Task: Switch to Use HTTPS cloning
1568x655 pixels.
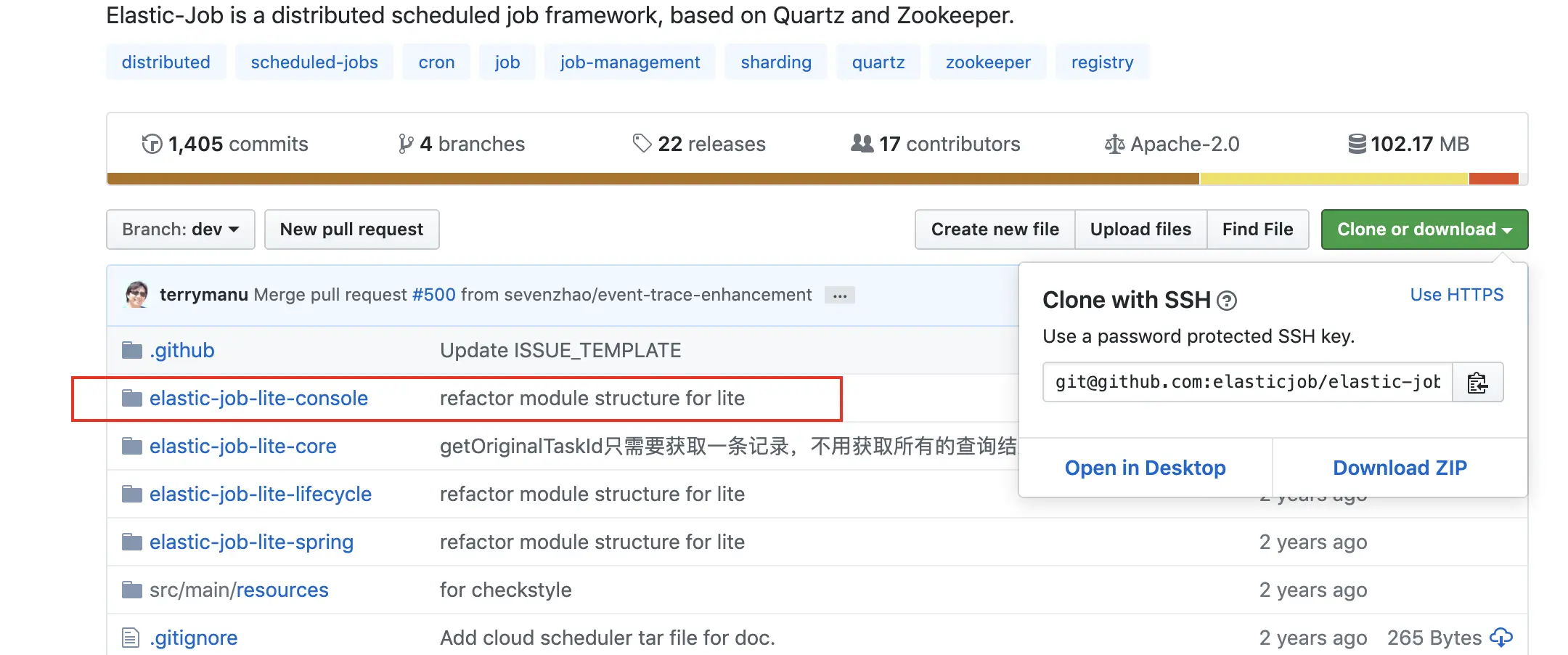Action: click(1456, 295)
